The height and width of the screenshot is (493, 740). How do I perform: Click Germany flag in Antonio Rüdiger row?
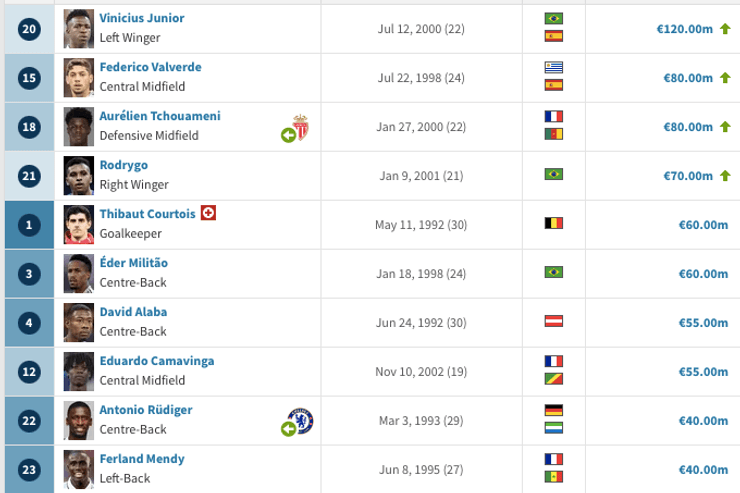(553, 410)
